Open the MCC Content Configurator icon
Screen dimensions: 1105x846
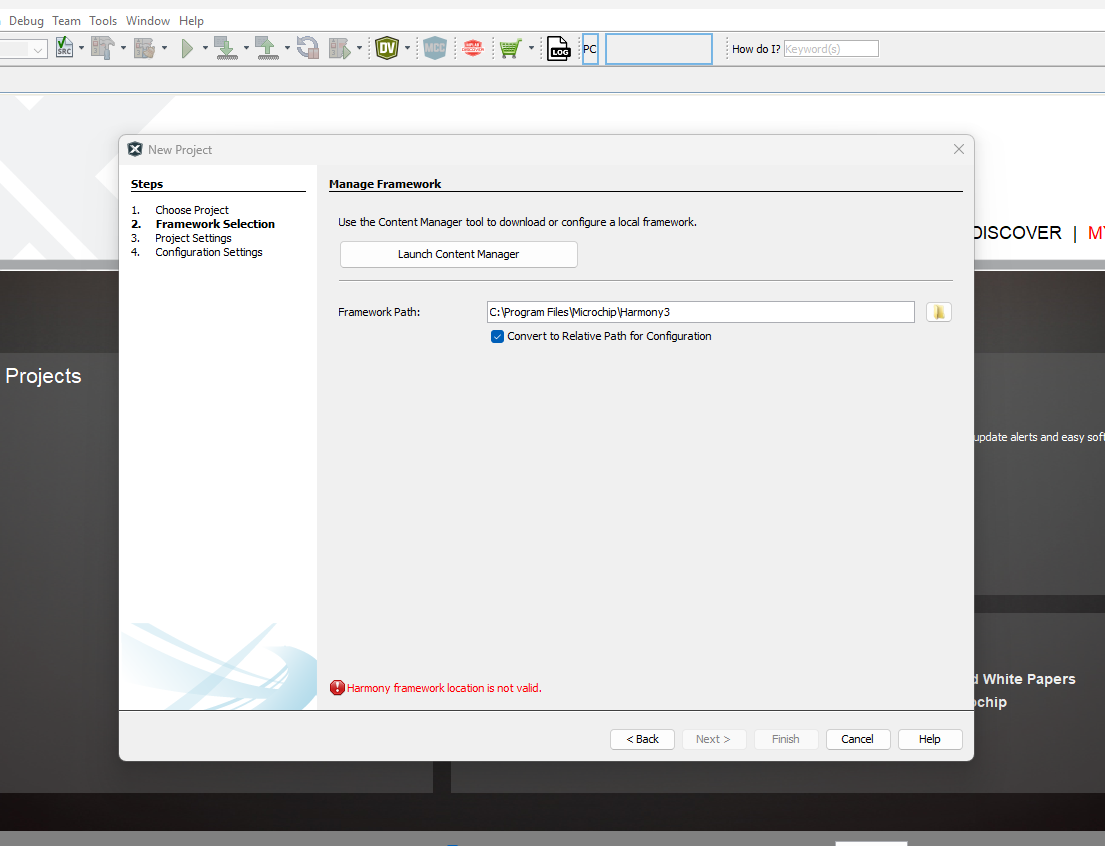coord(435,48)
